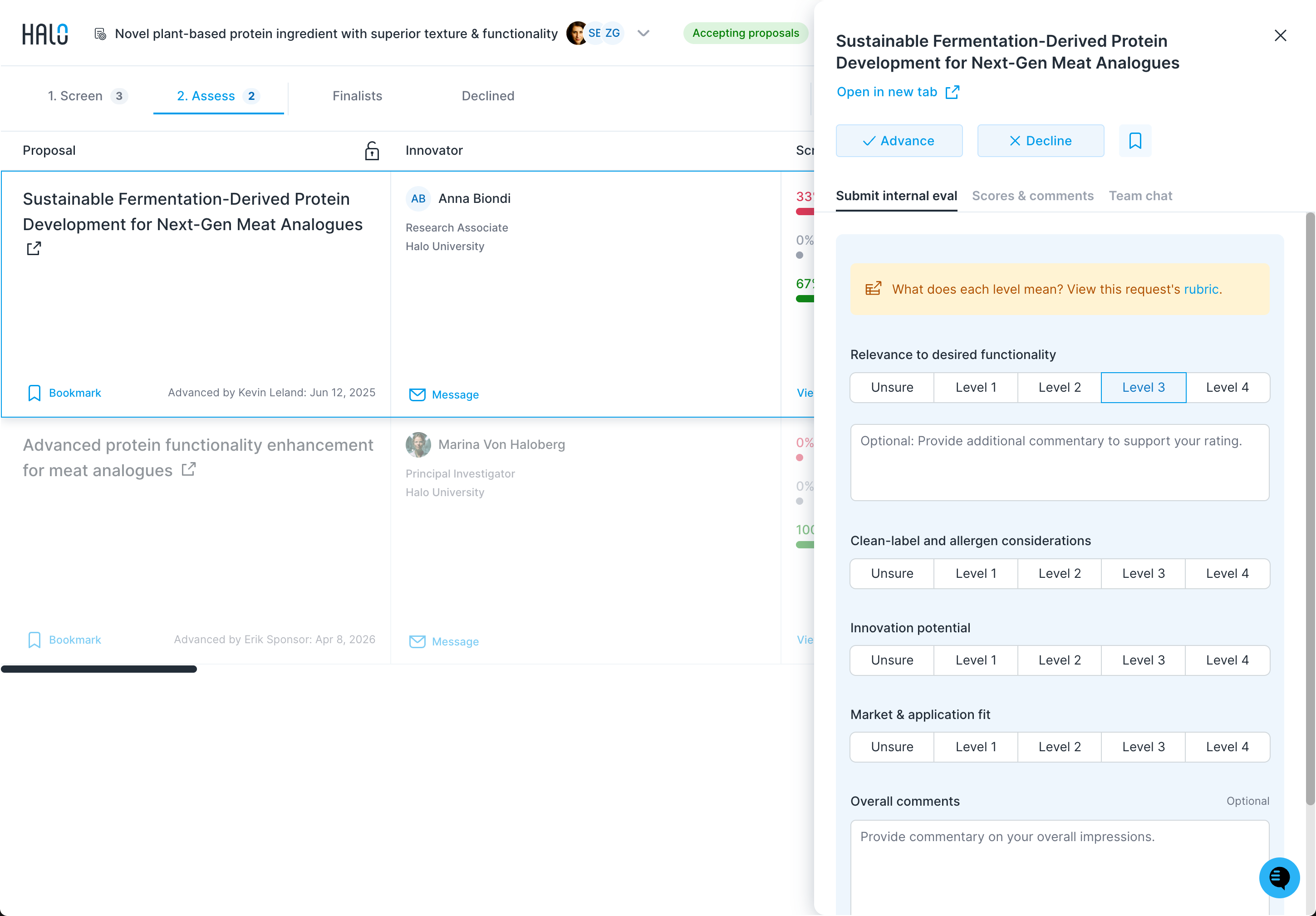Select Level 4 for Innovation potential

click(x=1227, y=660)
